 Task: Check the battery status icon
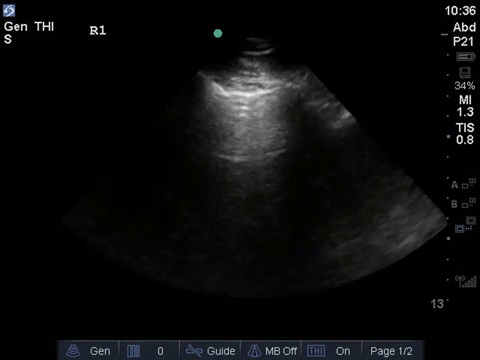click(x=466, y=57)
